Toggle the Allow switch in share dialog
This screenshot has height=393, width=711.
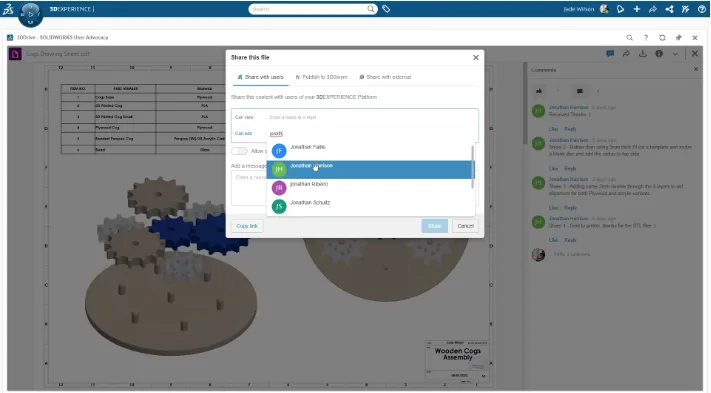(x=239, y=151)
